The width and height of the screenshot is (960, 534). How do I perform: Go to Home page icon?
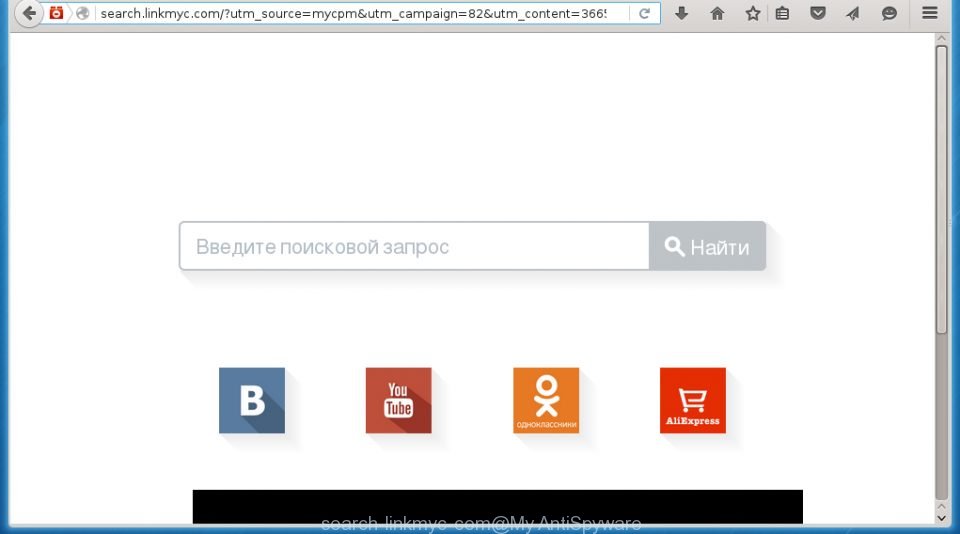click(717, 13)
